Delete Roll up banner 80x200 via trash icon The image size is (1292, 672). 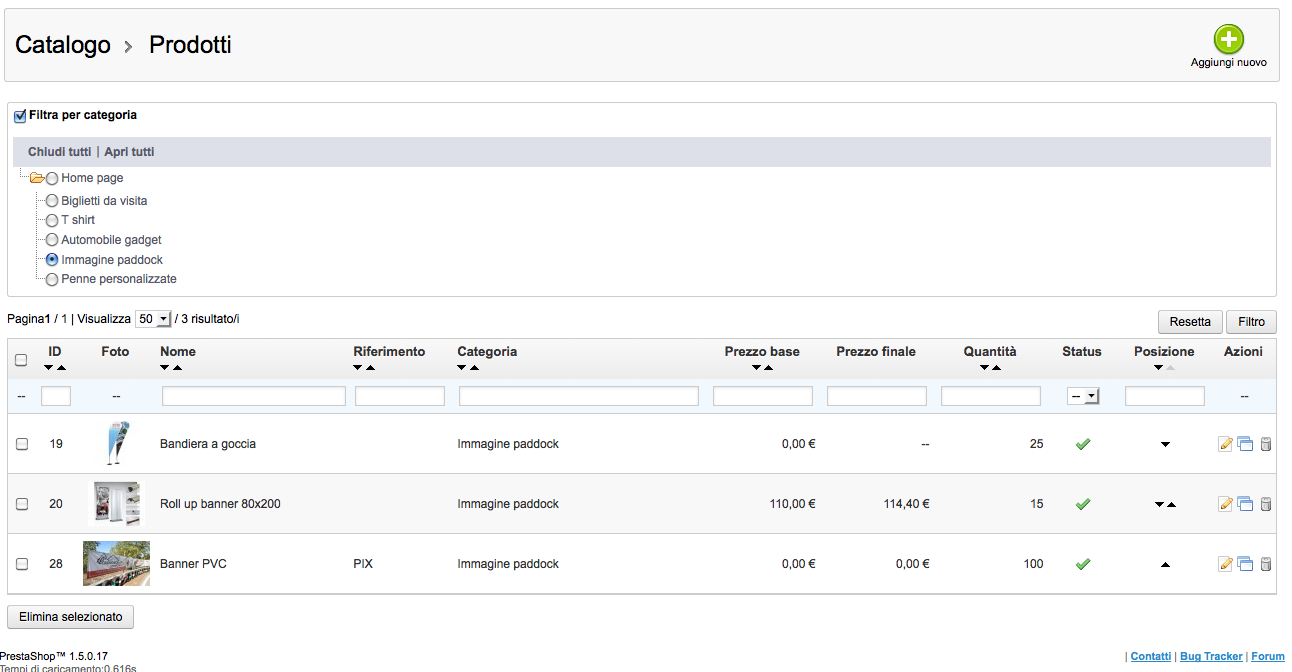1265,504
